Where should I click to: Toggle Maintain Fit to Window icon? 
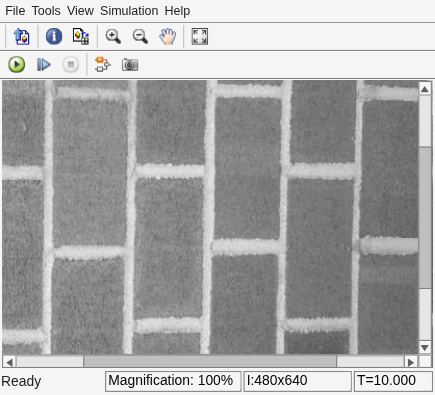point(200,36)
